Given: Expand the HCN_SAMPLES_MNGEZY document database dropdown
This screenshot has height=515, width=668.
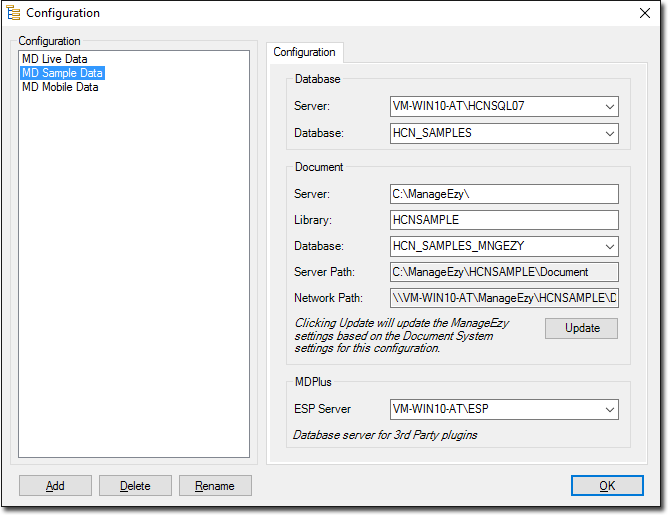Looking at the screenshot, I should (609, 246).
